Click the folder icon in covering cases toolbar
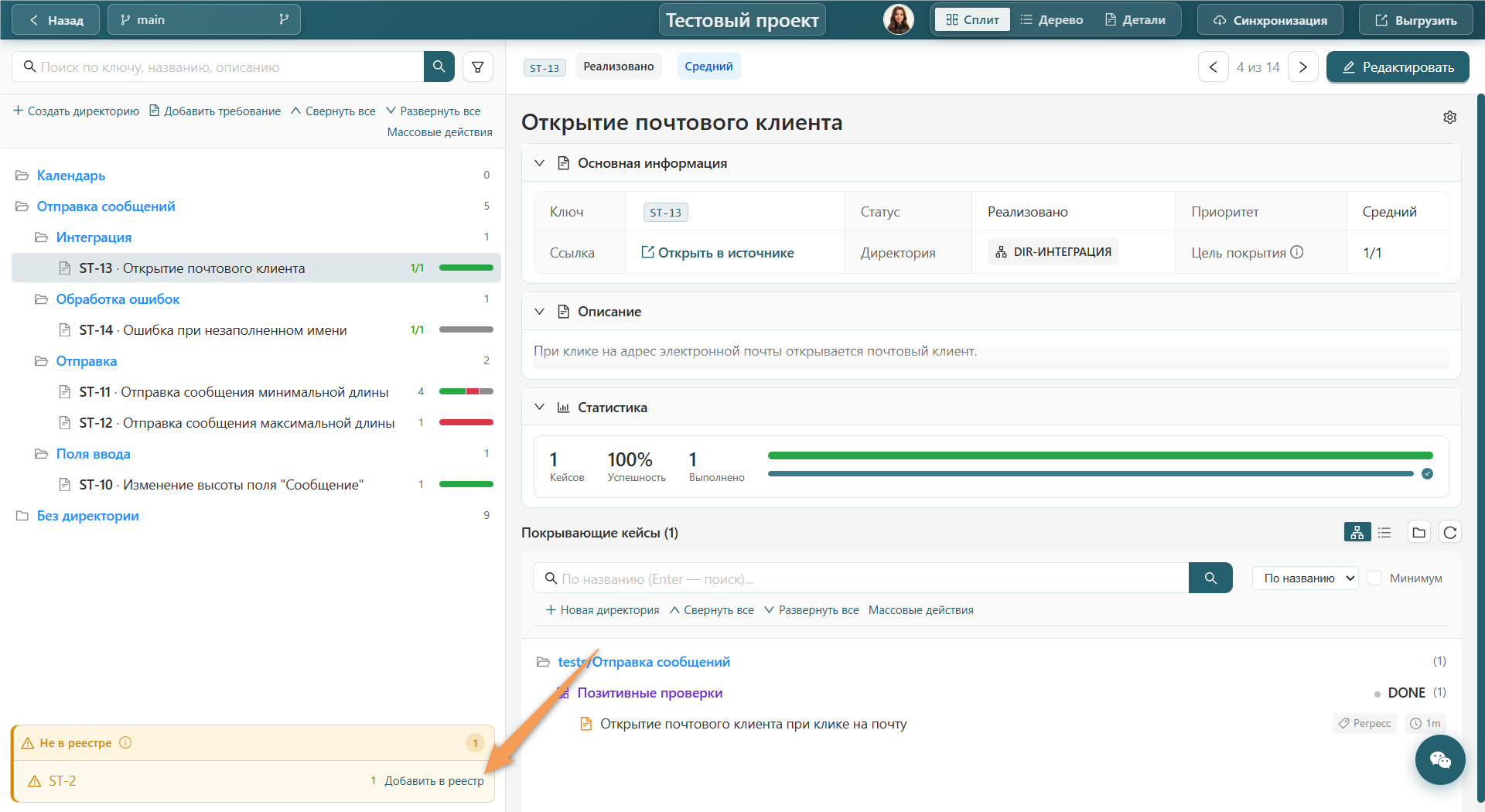Viewport: 1485px width, 812px height. coord(1418,532)
